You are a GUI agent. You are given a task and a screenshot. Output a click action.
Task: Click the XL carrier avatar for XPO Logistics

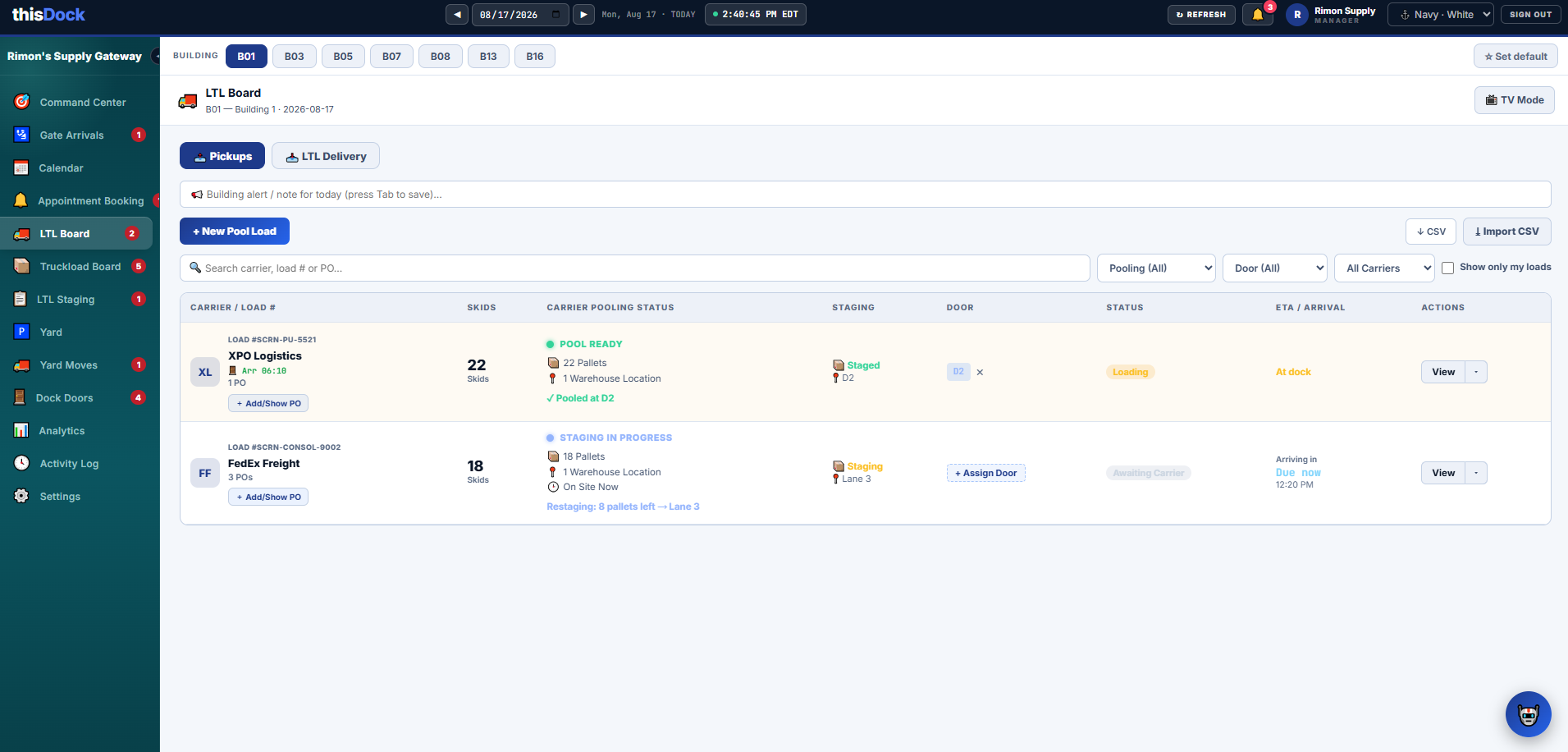205,372
